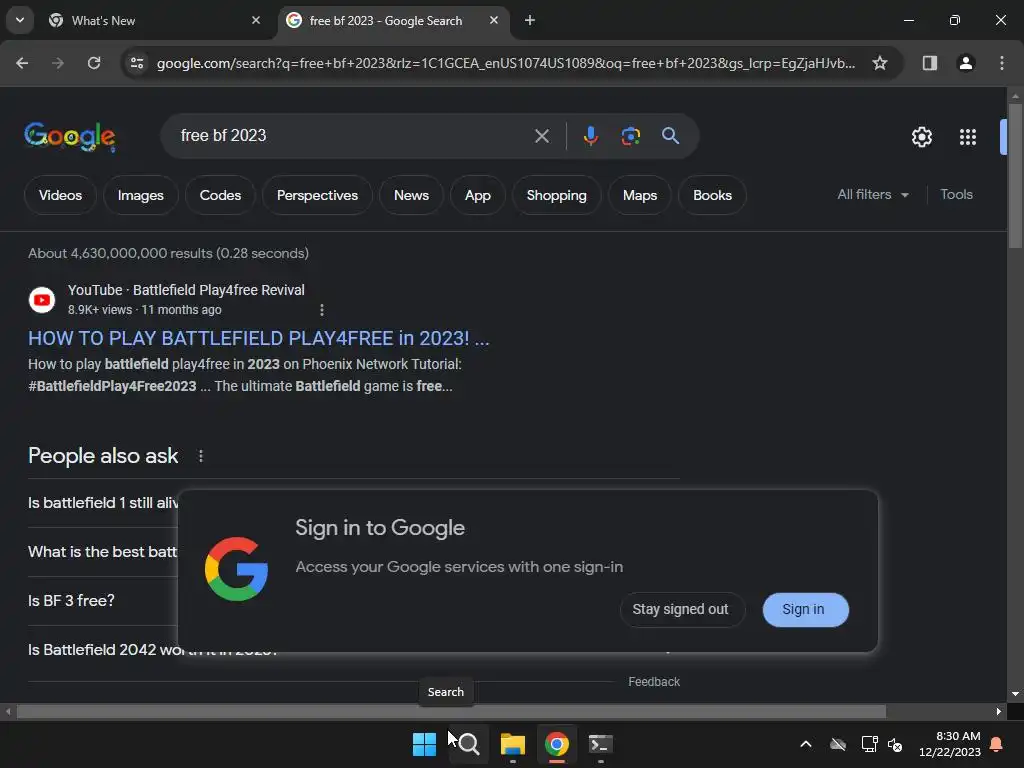
Task: Open the taskbar clock showing 8:30 AM
Action: pos(950,744)
